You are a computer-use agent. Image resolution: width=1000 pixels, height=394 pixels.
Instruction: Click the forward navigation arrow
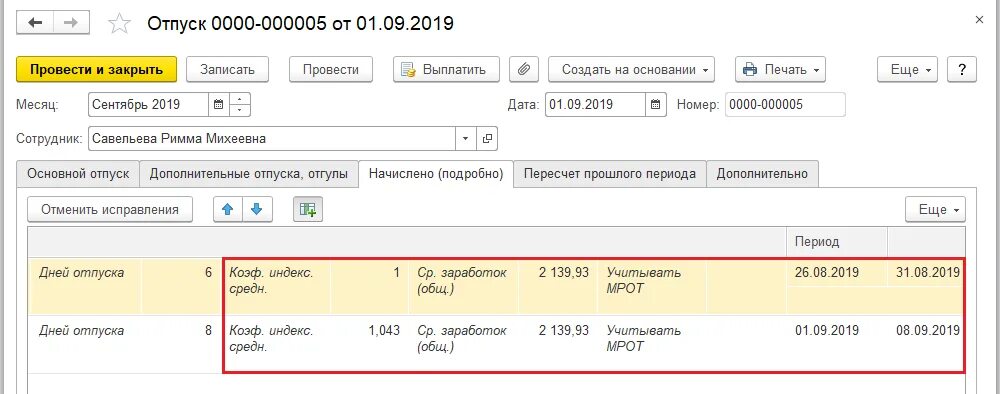click(x=71, y=23)
